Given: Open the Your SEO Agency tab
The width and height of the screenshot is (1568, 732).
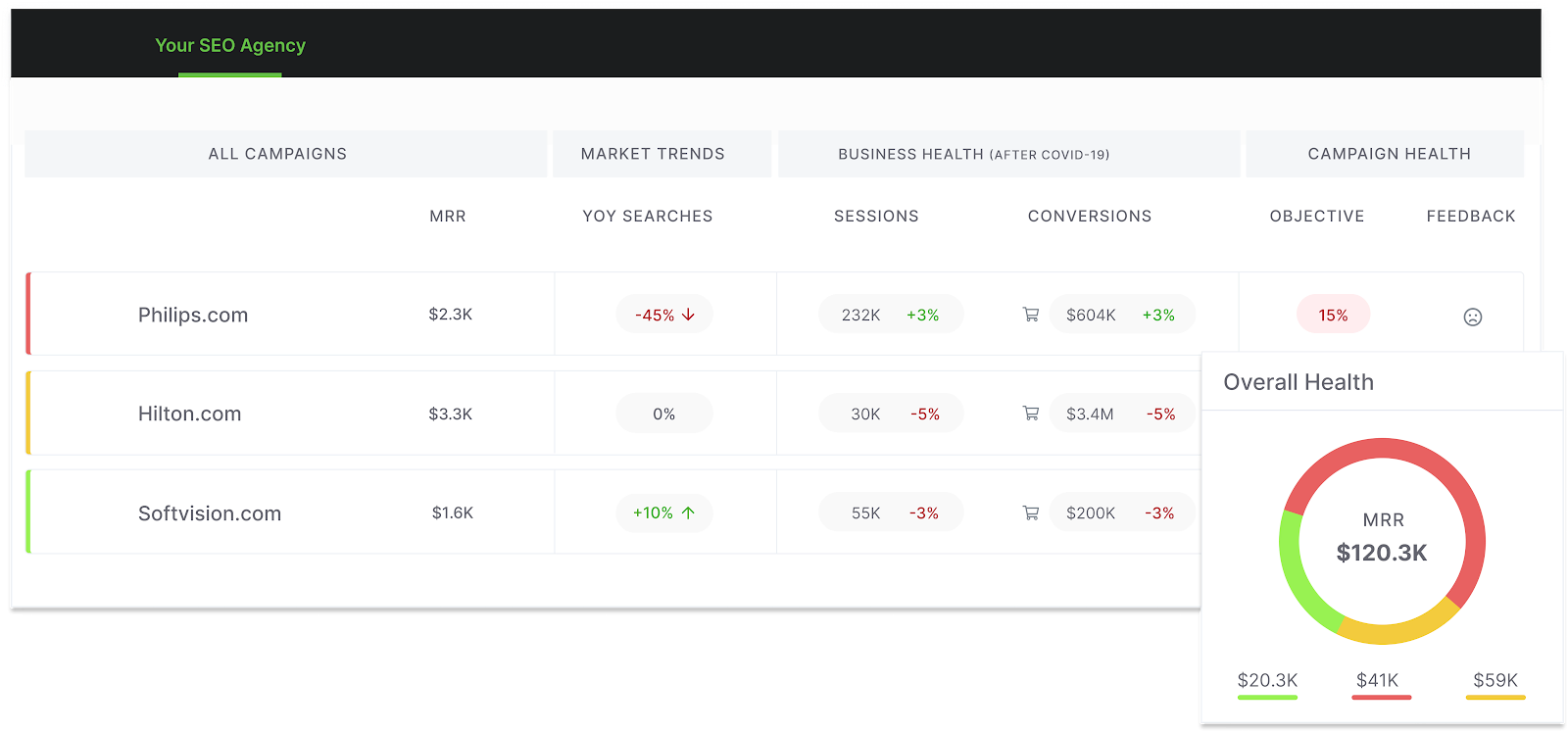Looking at the screenshot, I should [x=230, y=45].
